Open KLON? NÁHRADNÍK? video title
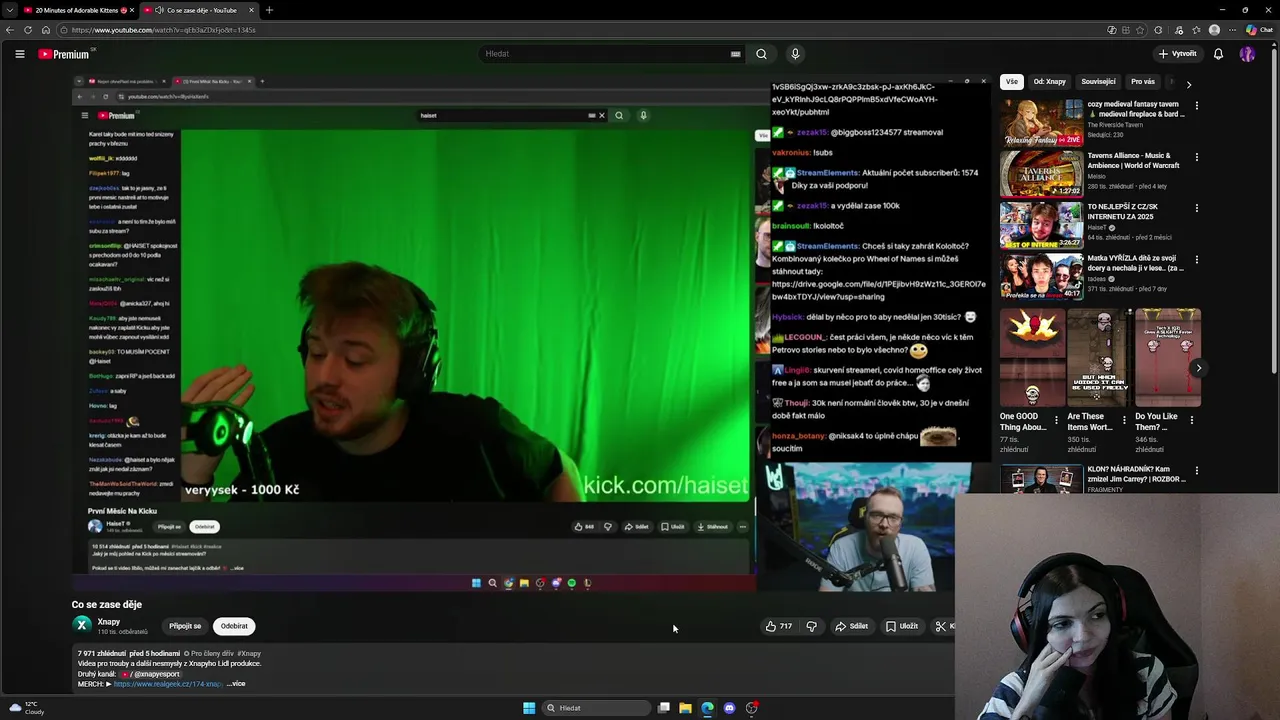 (1137, 474)
